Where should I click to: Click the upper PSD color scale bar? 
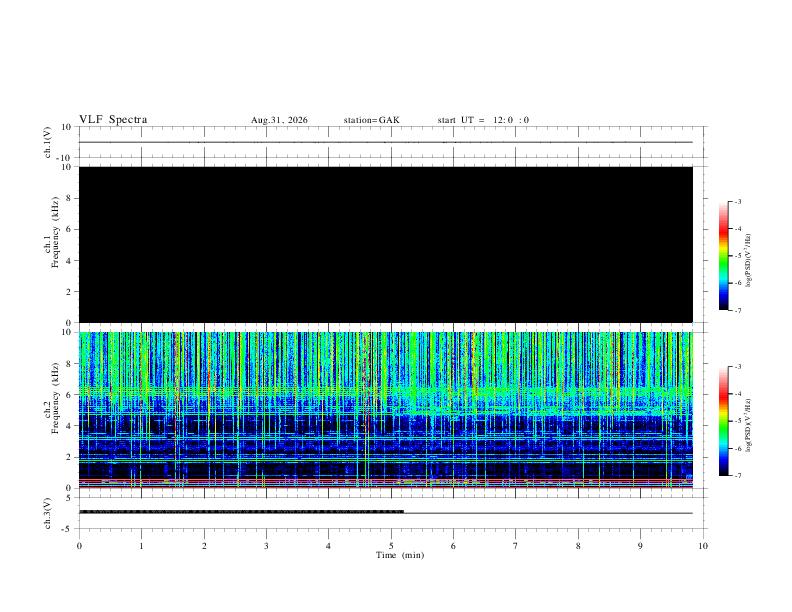(723, 256)
